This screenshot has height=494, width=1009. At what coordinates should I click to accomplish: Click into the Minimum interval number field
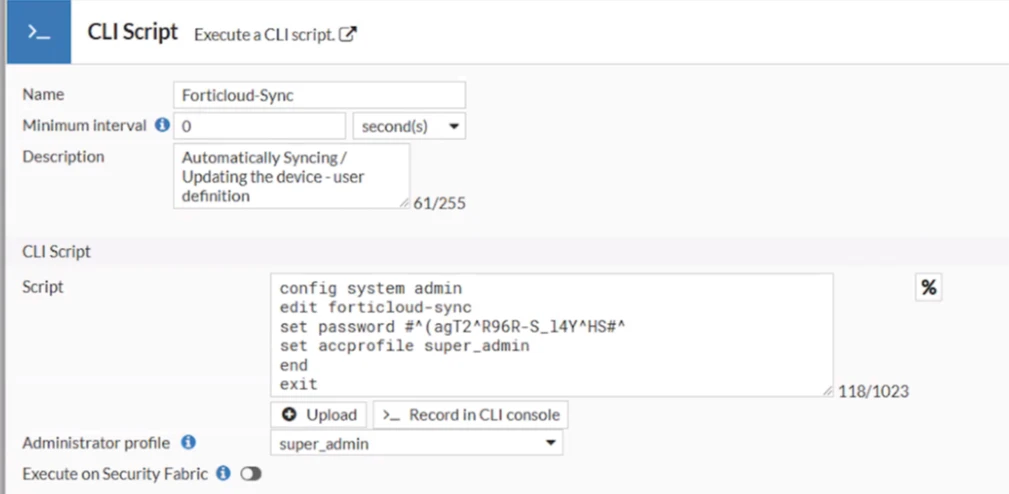259,126
